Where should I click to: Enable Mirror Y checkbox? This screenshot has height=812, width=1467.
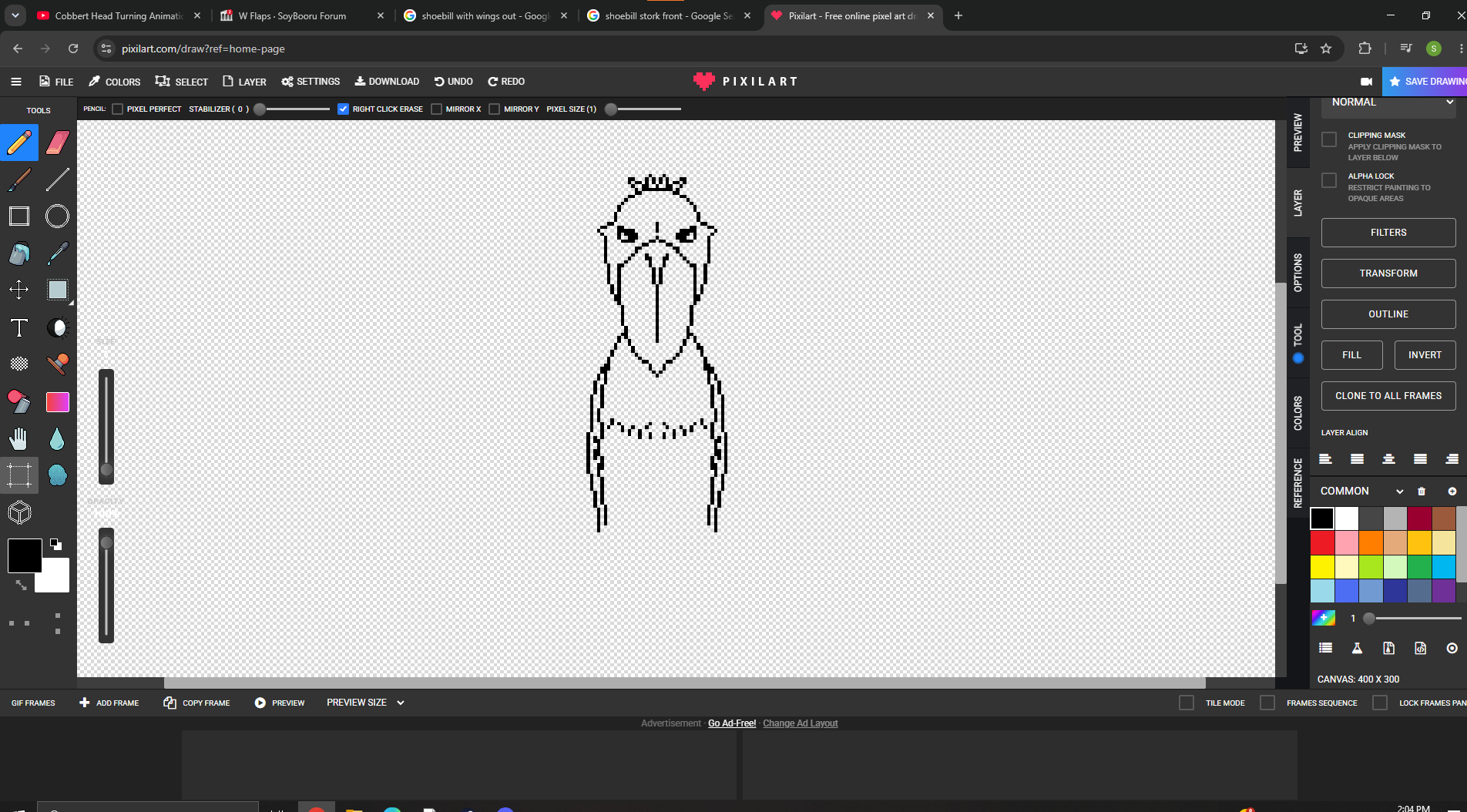pos(495,109)
